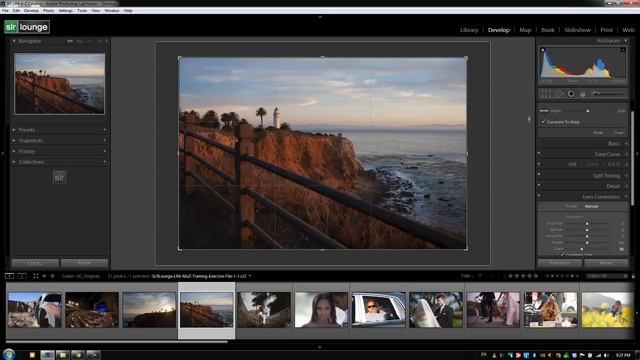Toggle Detail panel on/off switch
Image resolution: width=640 pixels, height=360 pixels.
pyautogui.click(x=539, y=186)
